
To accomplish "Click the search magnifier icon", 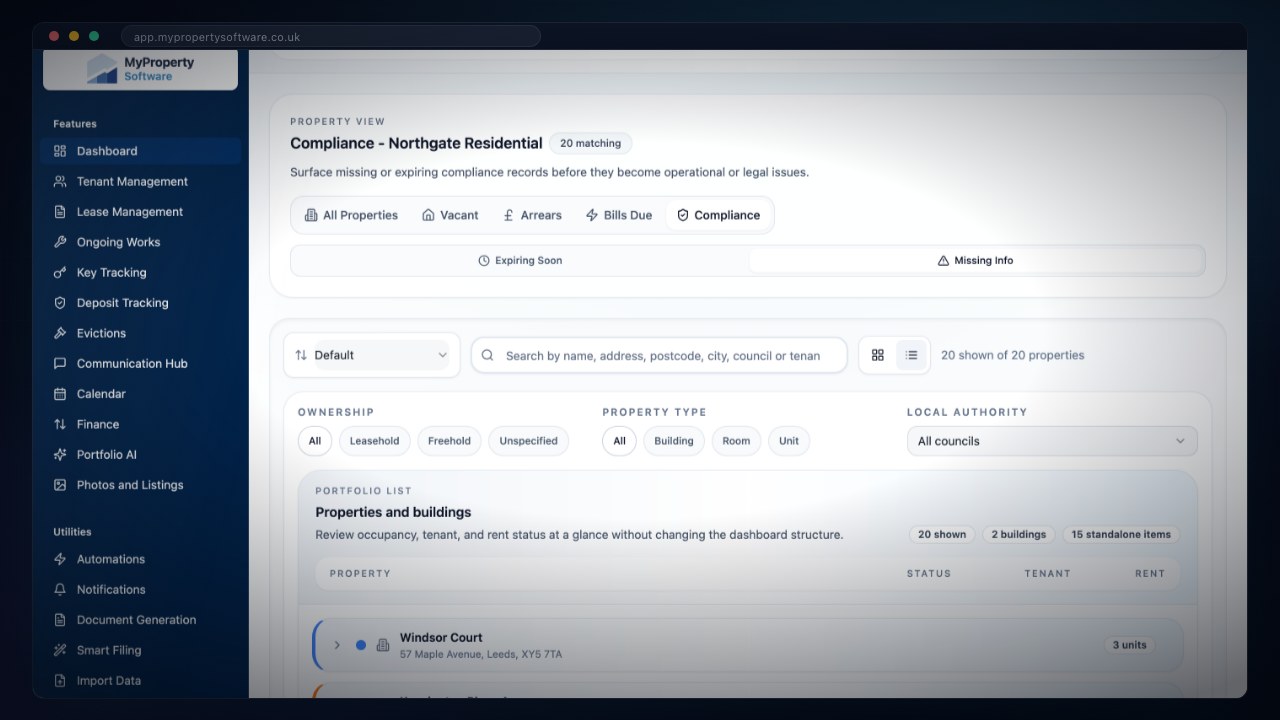I will click(x=488, y=355).
